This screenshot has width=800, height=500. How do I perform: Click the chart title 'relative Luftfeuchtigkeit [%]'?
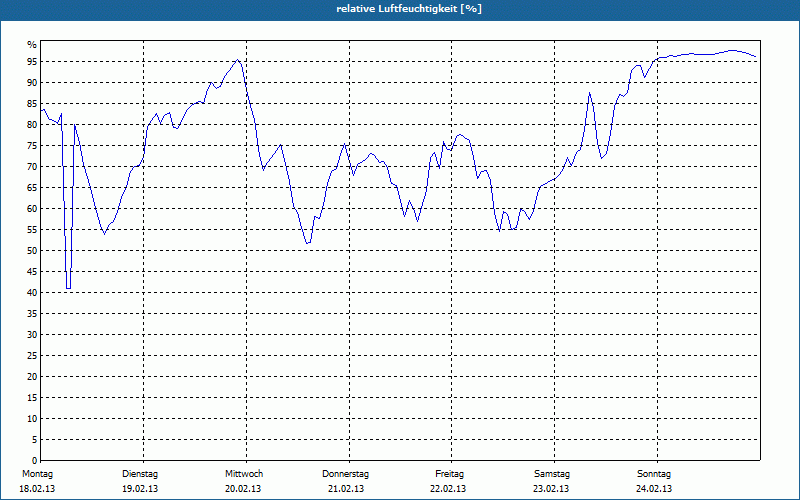409,9
